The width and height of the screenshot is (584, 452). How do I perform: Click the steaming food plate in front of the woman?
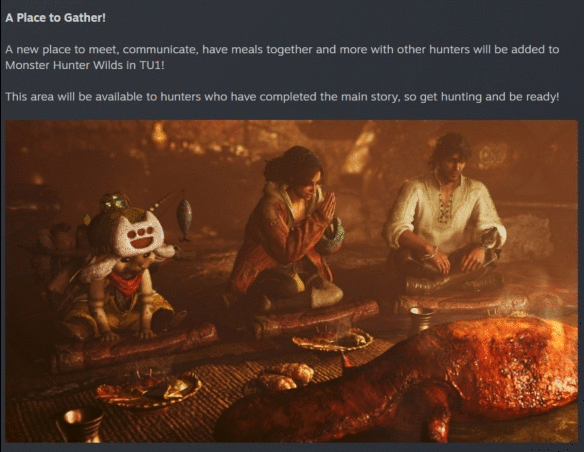333,340
